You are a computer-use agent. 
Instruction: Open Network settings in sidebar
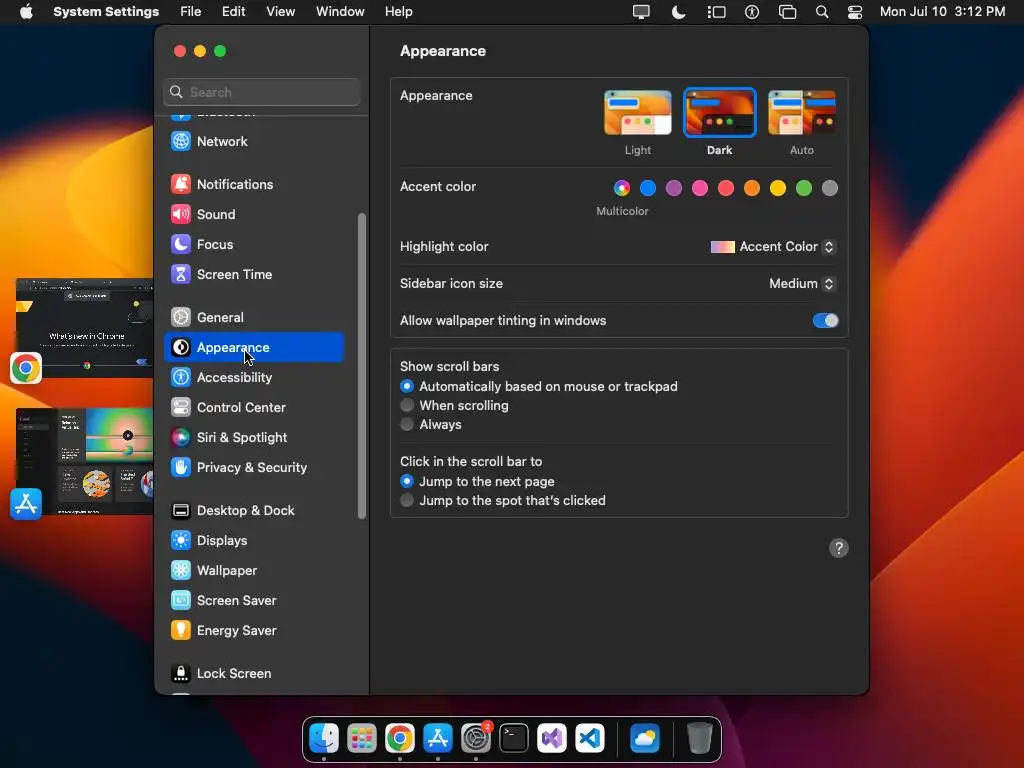click(254, 141)
